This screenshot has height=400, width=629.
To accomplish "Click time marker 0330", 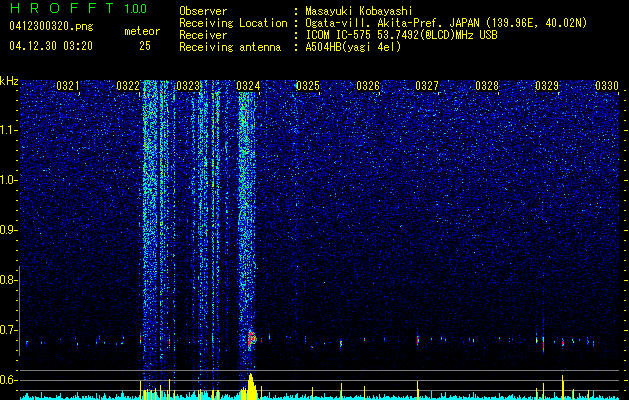I will [607, 85].
